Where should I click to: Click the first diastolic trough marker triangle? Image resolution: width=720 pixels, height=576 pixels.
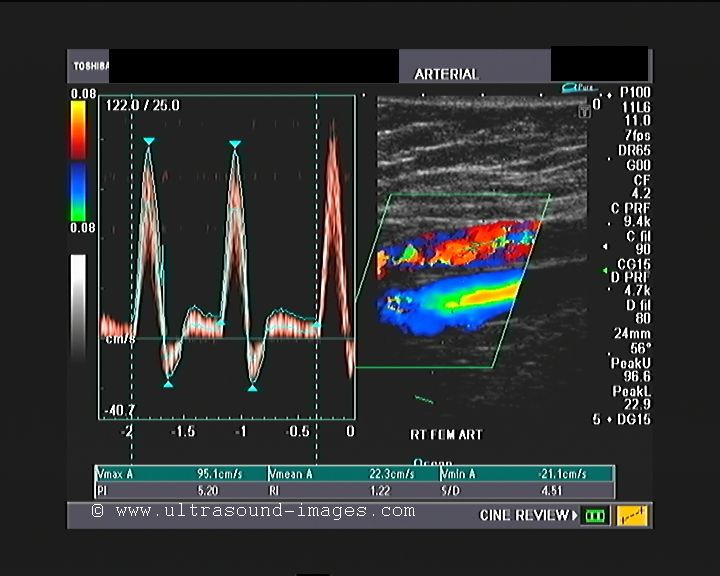click(168, 384)
